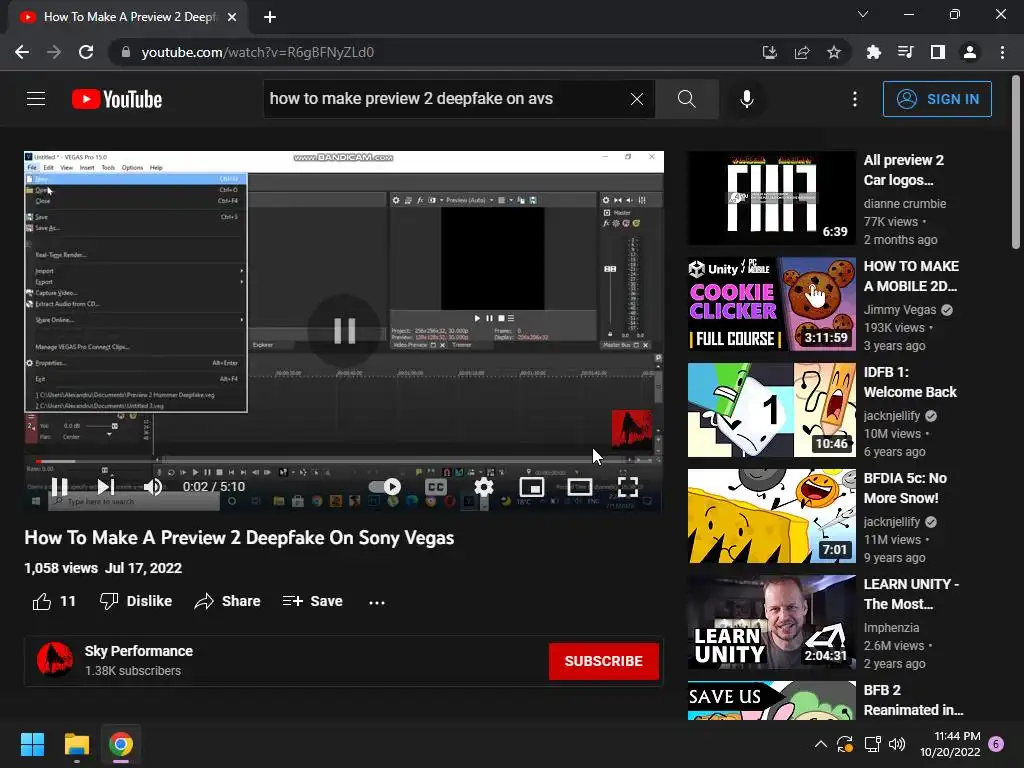
Task: Open the BFDIA 5c: No More Snow! title
Action: 905,488
